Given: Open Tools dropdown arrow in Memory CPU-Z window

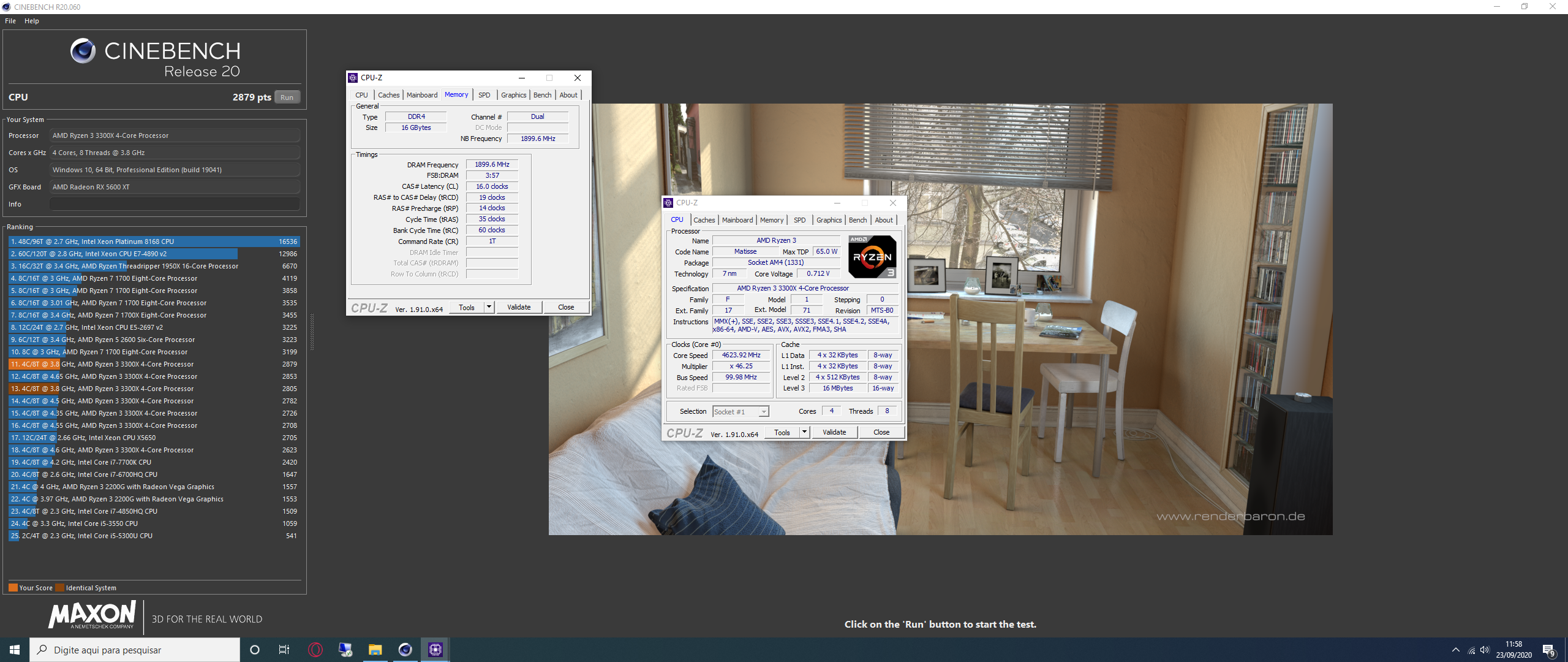Looking at the screenshot, I should point(489,307).
